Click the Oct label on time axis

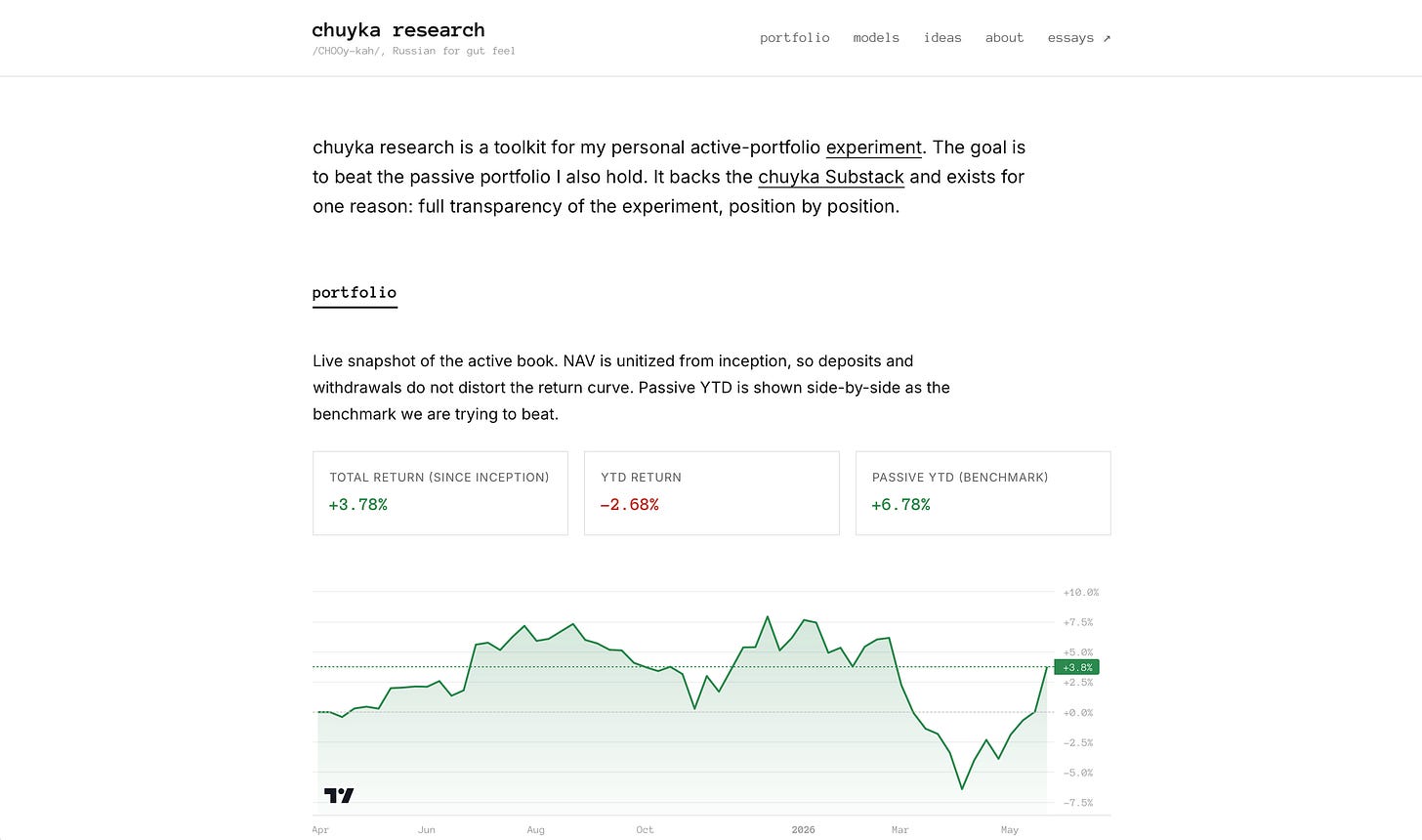pyautogui.click(x=645, y=830)
